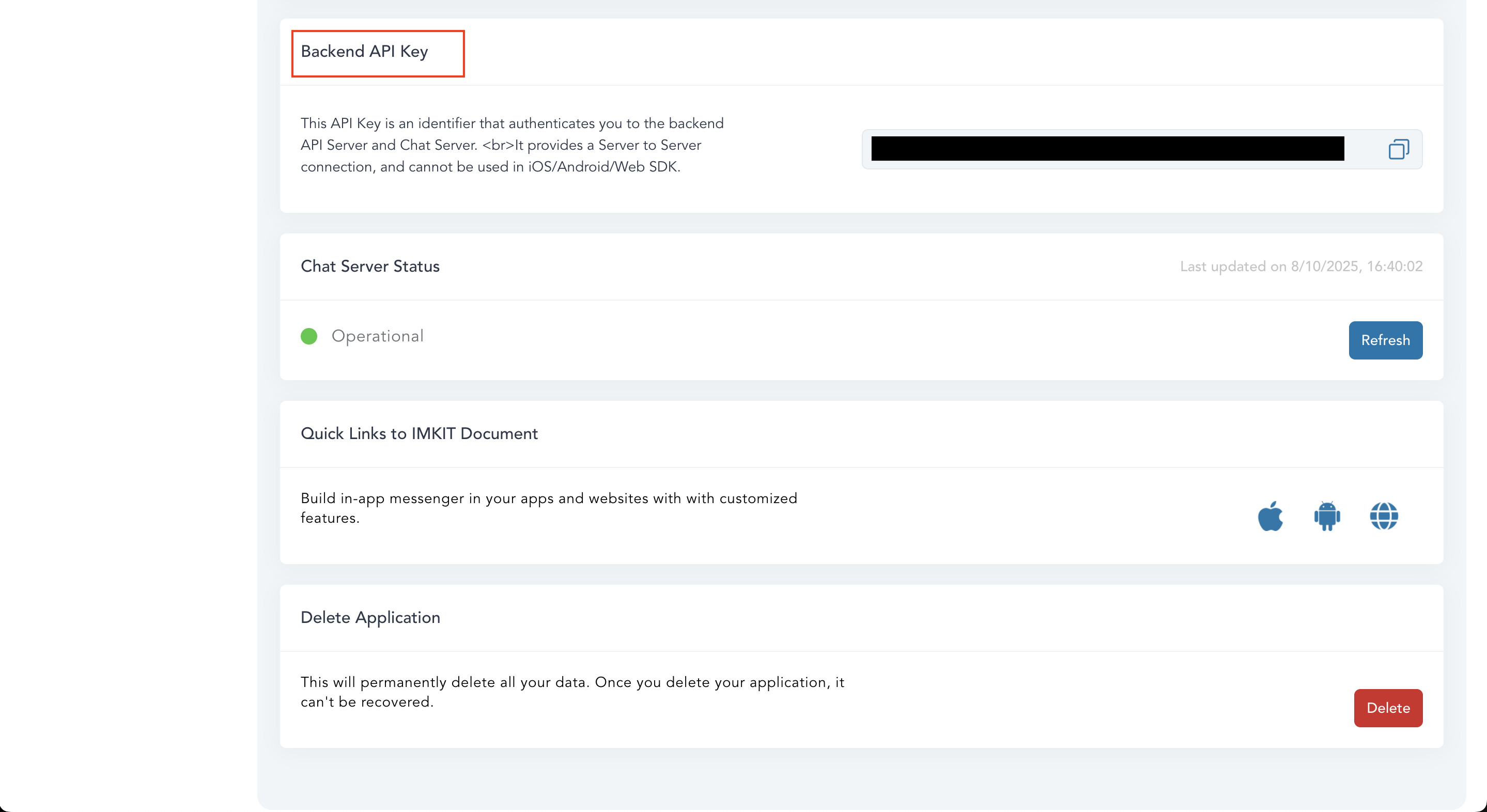Click the Delete Application heading
The height and width of the screenshot is (812, 1487).
coord(370,617)
